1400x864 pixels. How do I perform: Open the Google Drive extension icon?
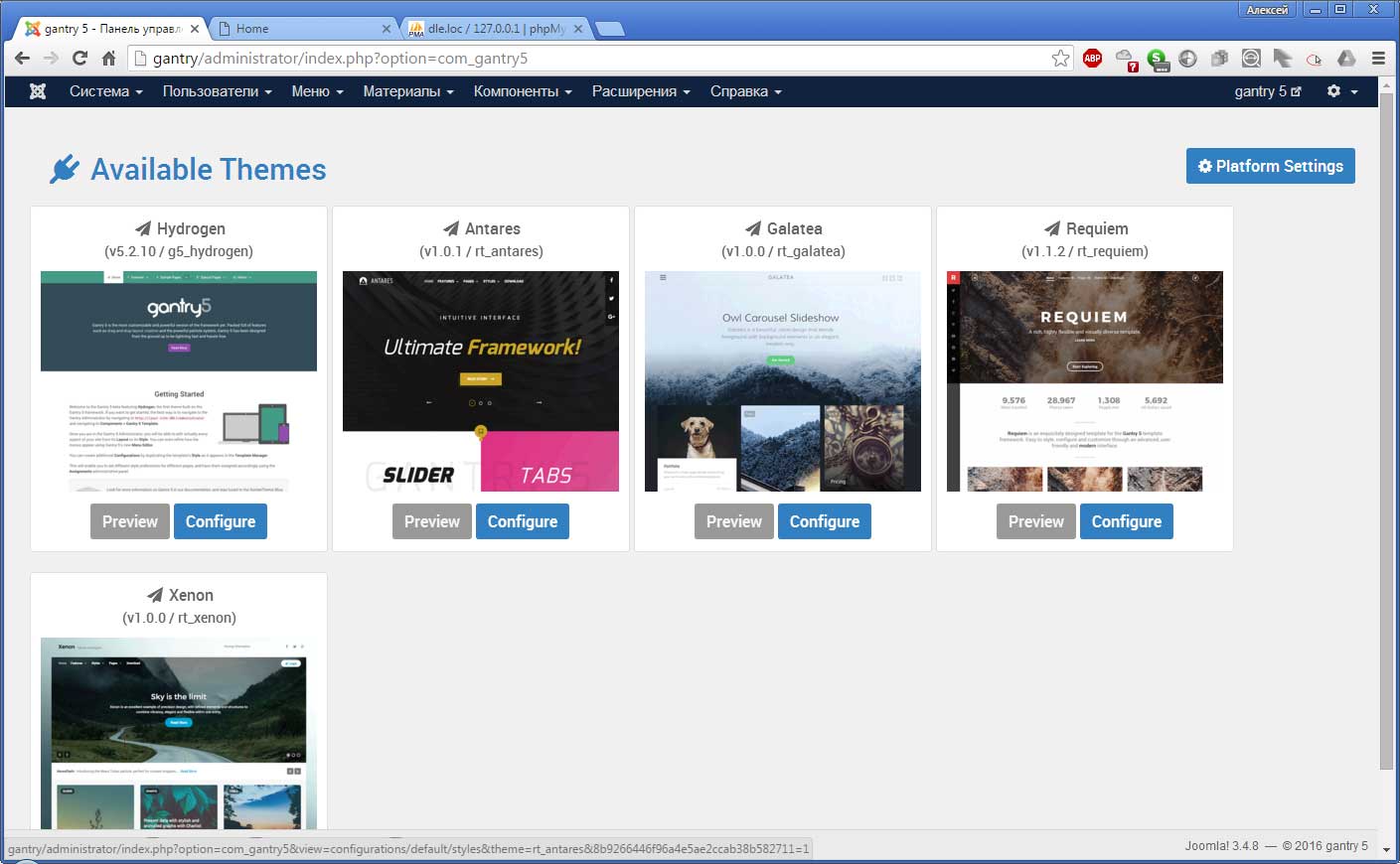point(1346,59)
